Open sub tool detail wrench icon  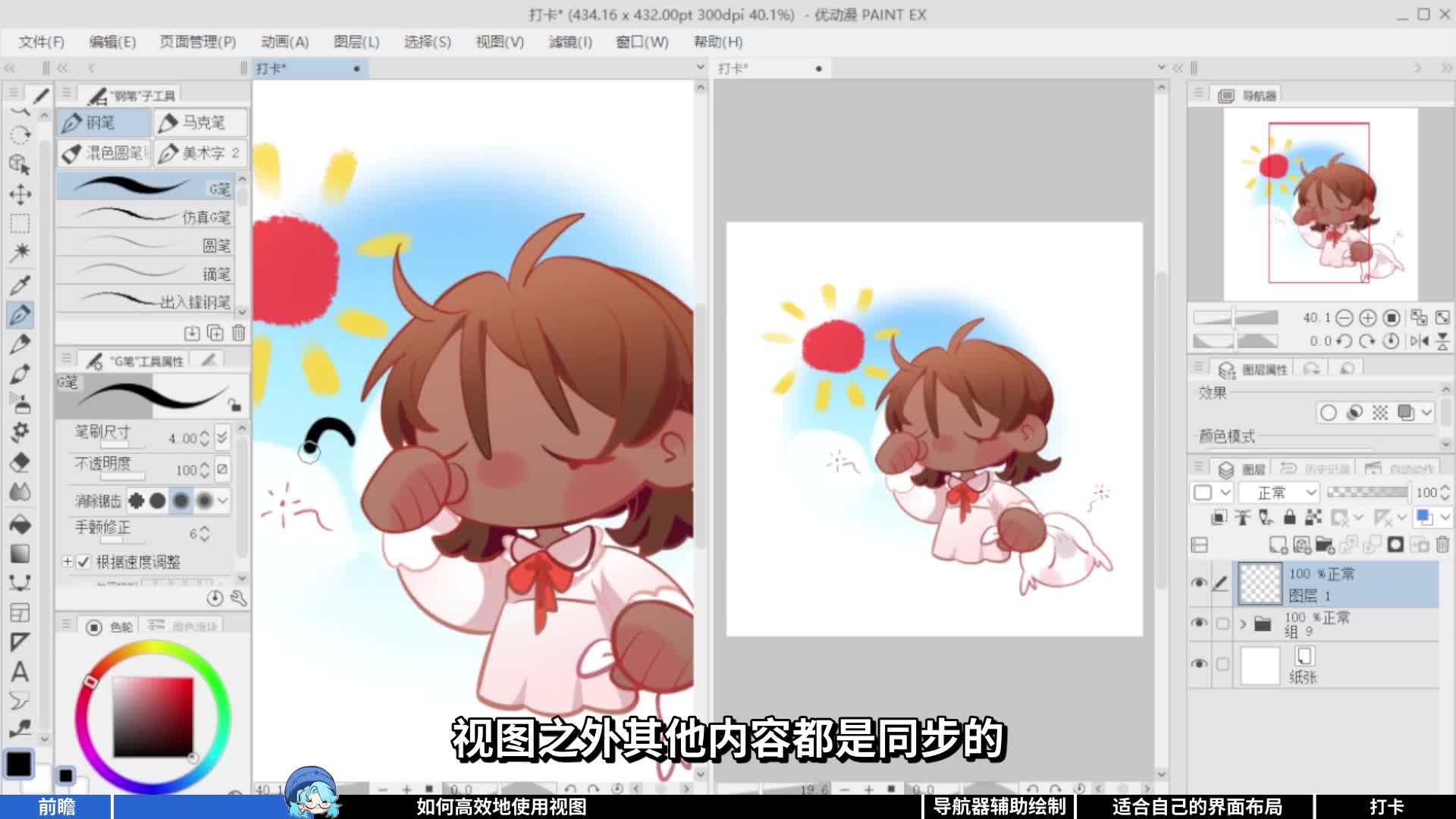238,599
